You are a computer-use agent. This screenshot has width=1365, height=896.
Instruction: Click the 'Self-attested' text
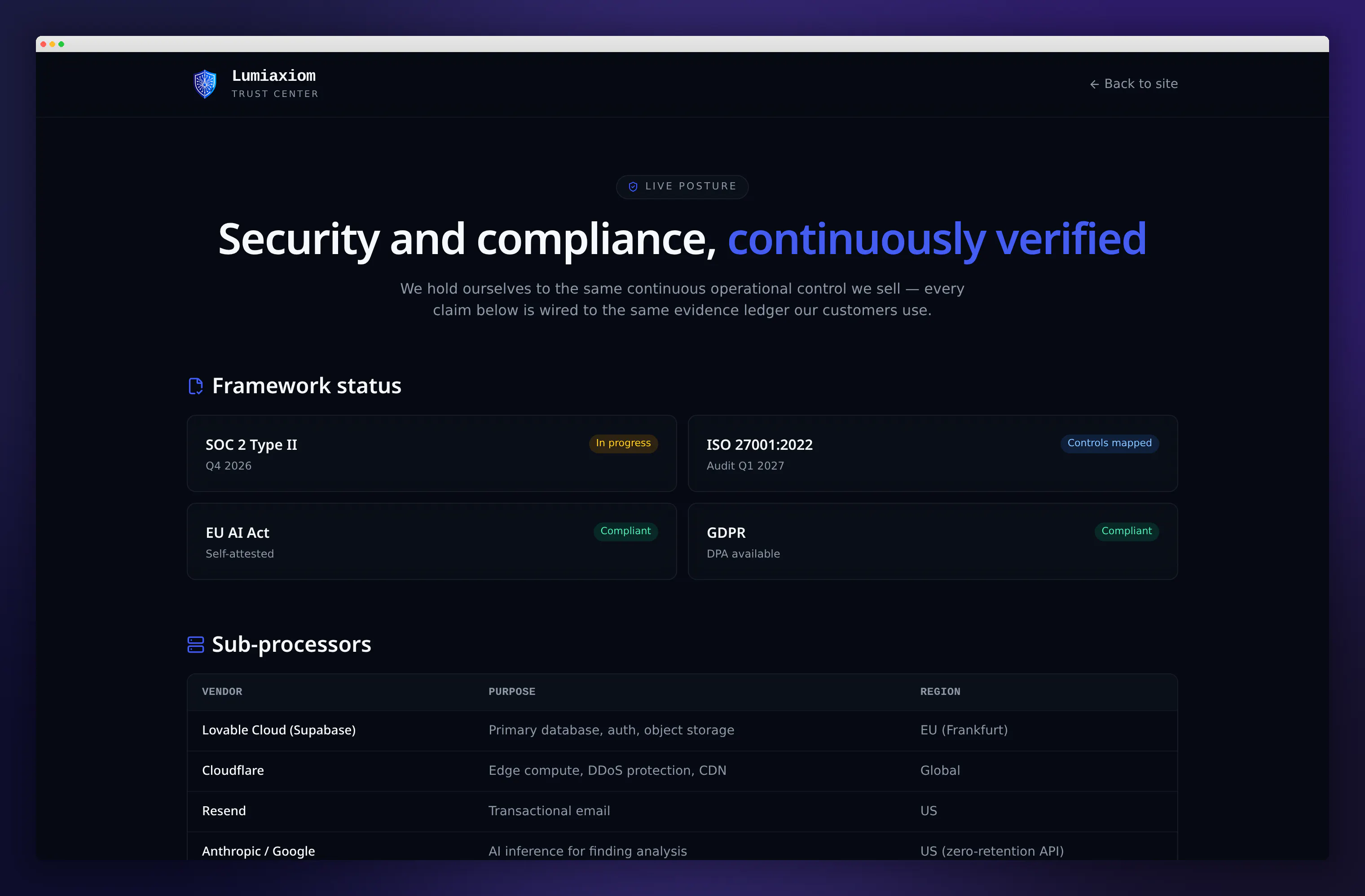(240, 554)
